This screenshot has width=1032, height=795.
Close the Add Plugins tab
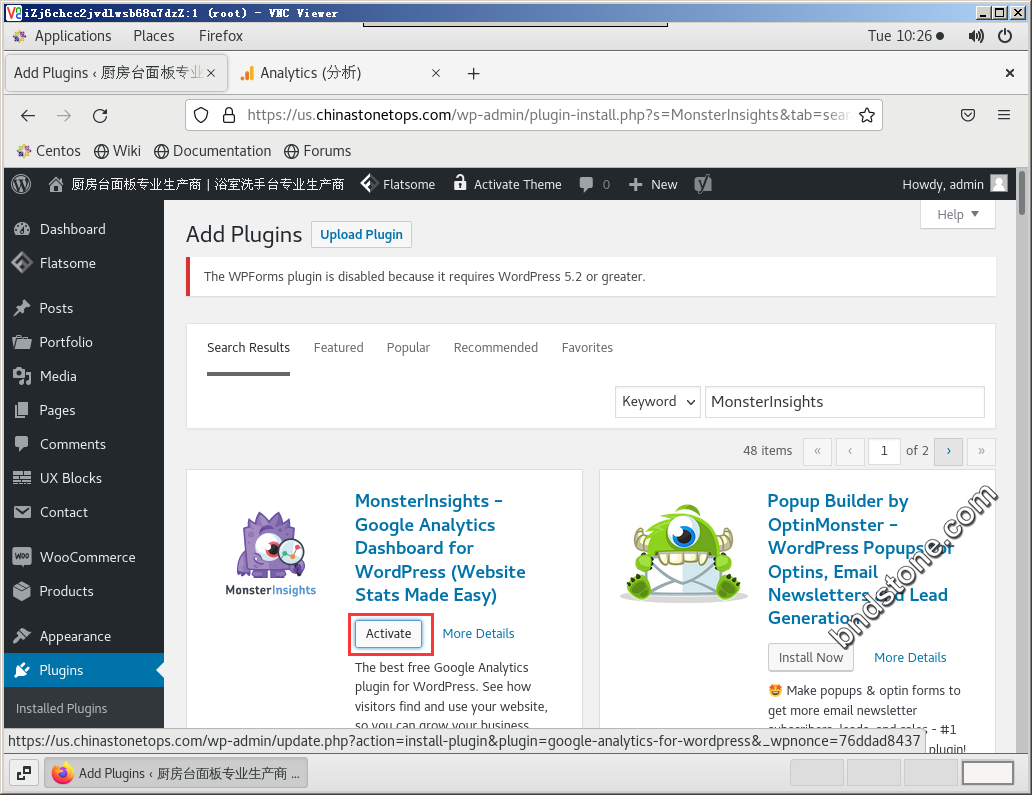tap(211, 73)
